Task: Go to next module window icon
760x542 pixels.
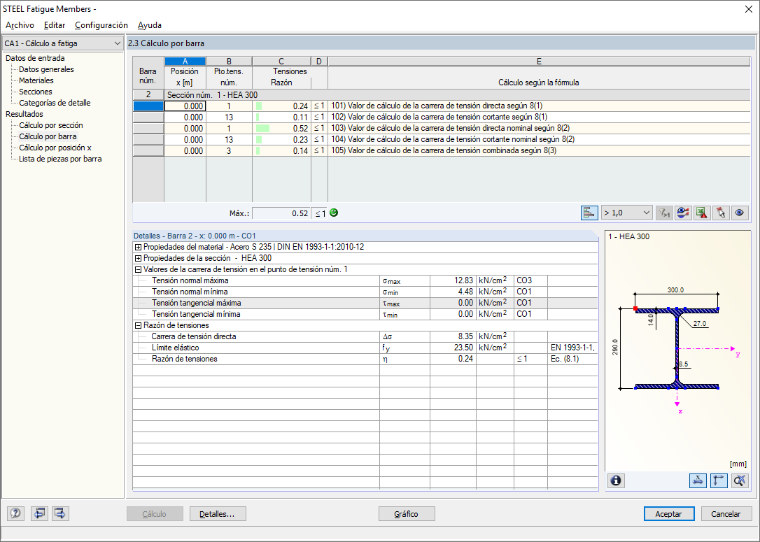Action: coord(60,513)
